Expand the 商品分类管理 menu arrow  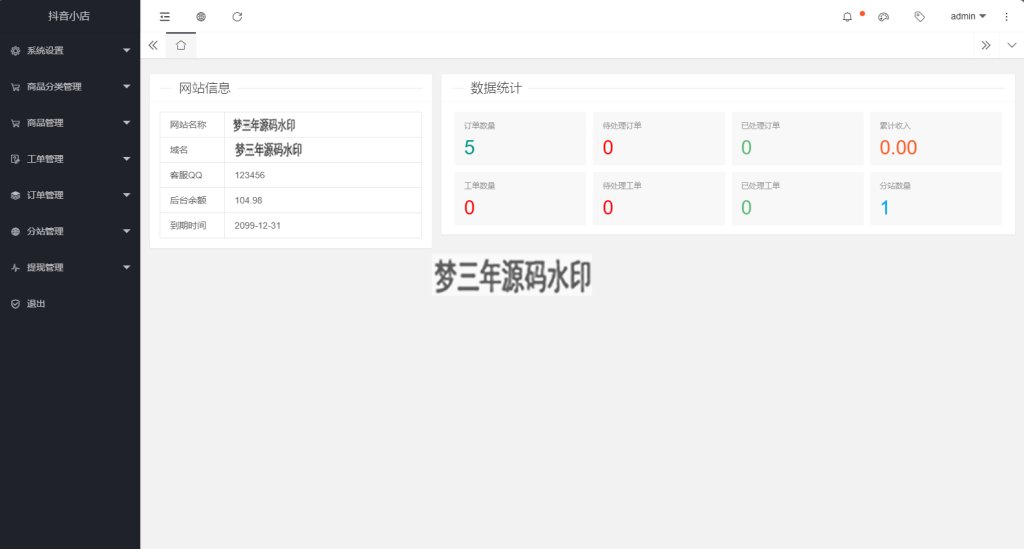(127, 86)
